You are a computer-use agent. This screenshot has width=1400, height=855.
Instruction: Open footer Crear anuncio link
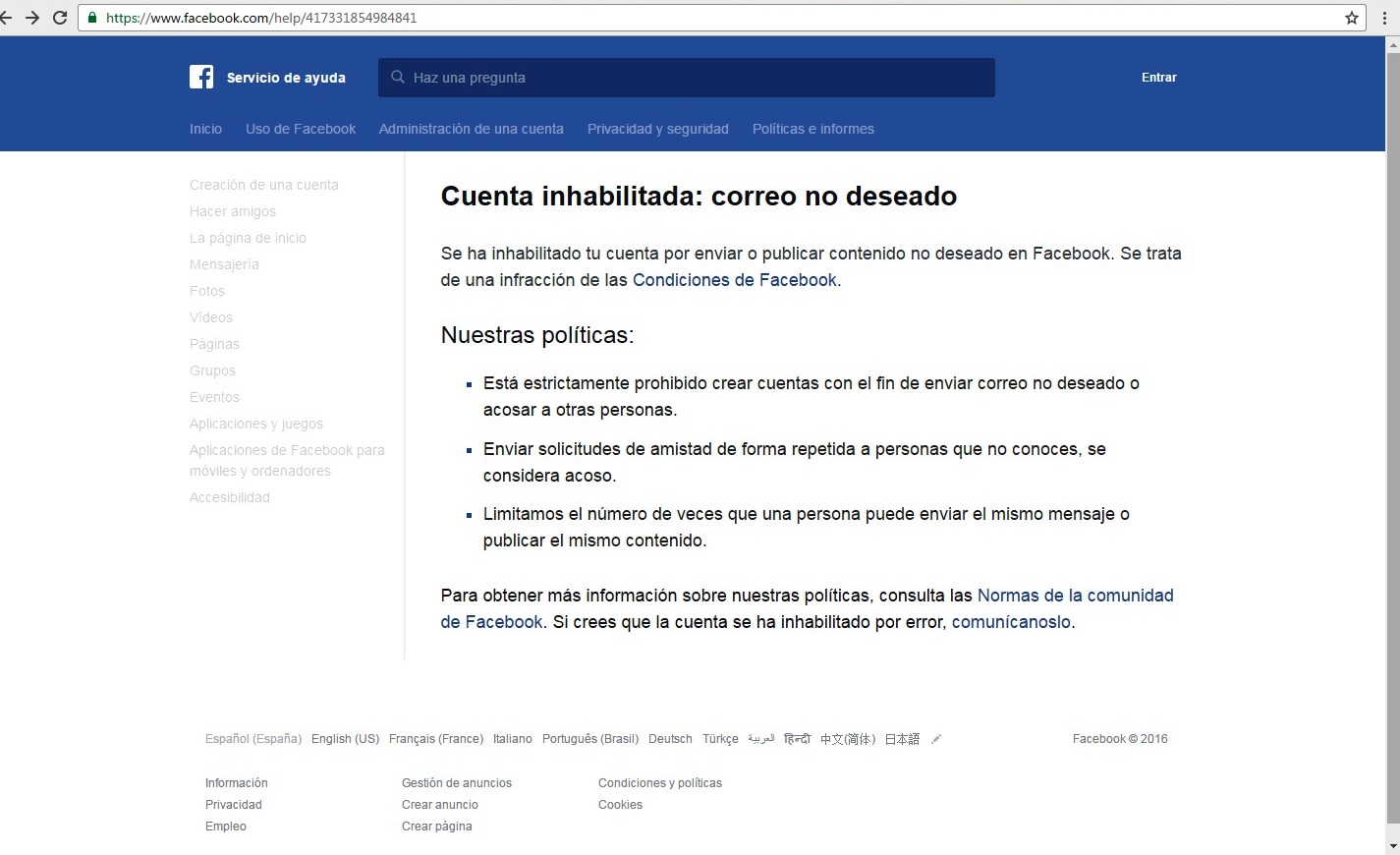coord(440,805)
